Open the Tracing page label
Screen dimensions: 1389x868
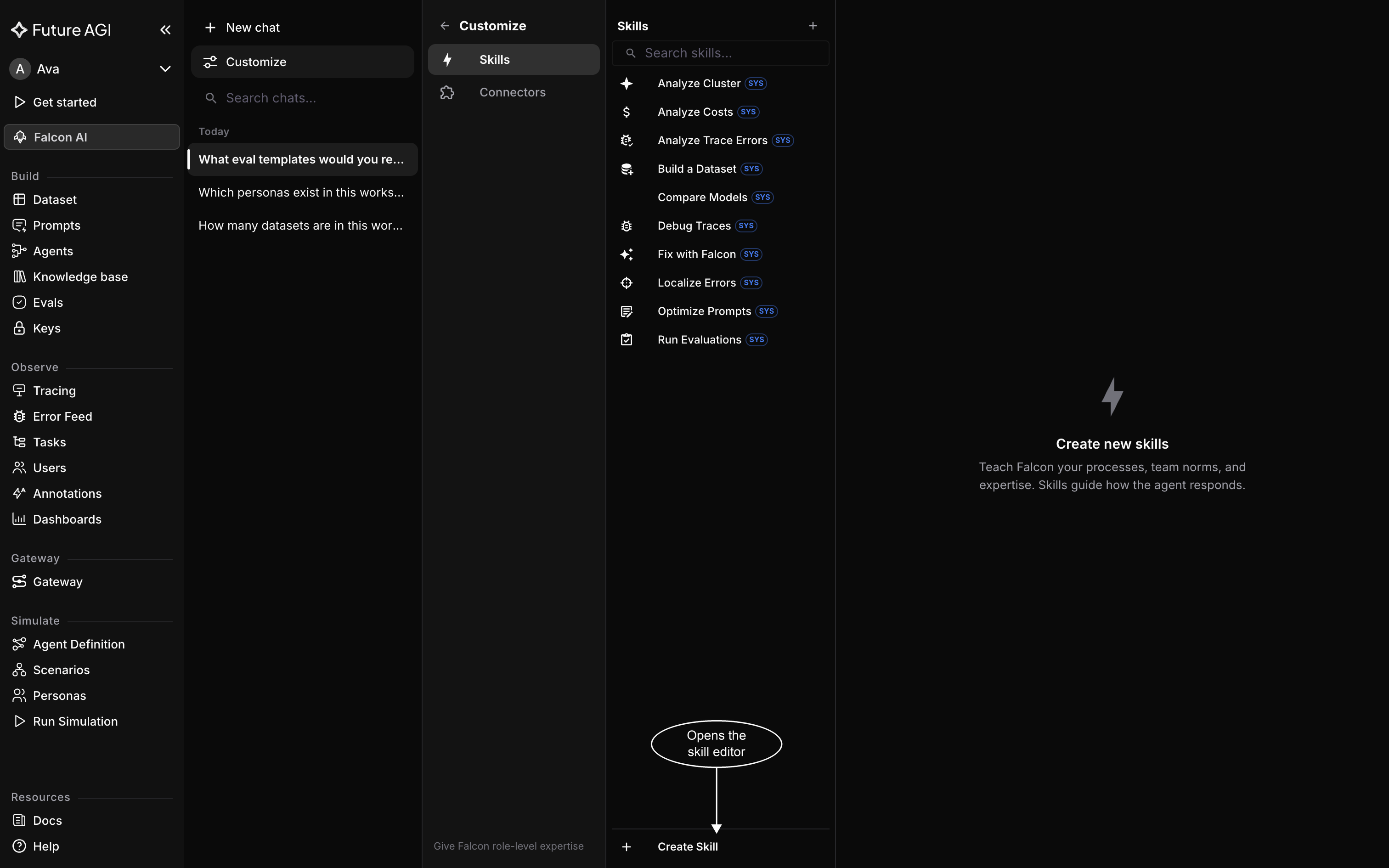point(55,391)
